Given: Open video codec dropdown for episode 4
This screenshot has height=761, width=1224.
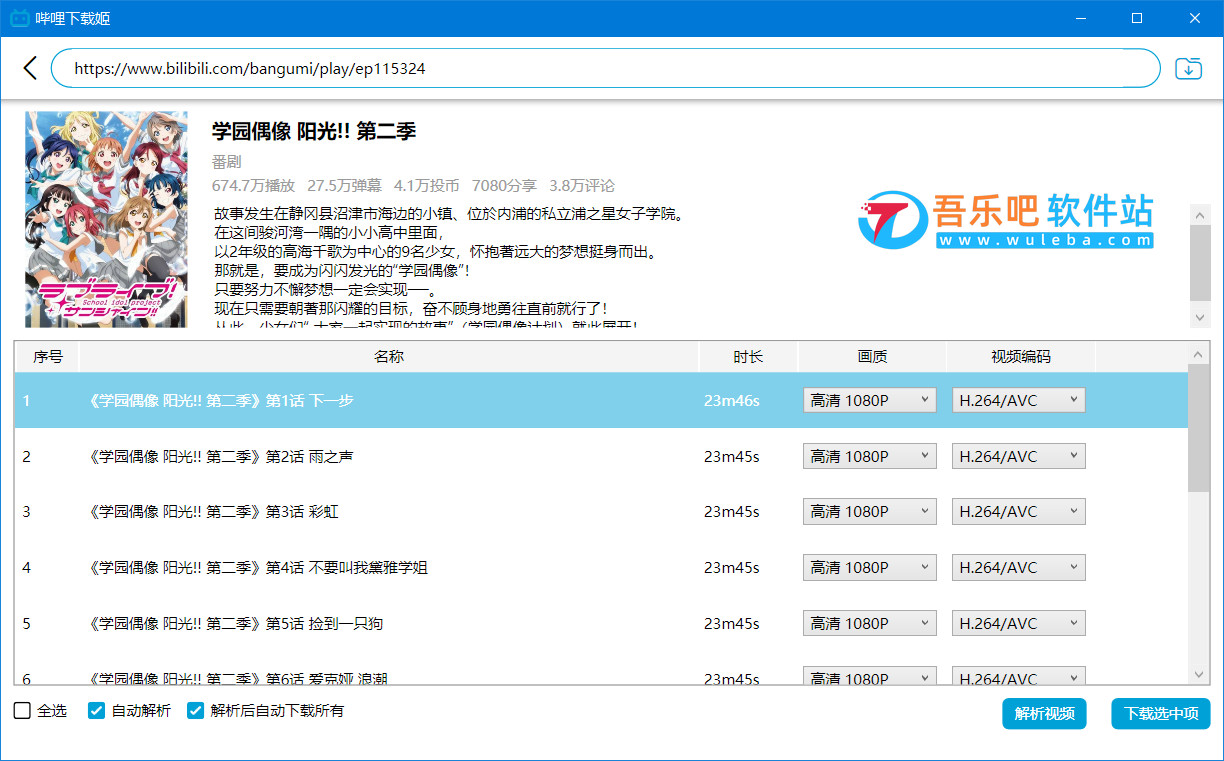Looking at the screenshot, I should pyautogui.click(x=1018, y=567).
